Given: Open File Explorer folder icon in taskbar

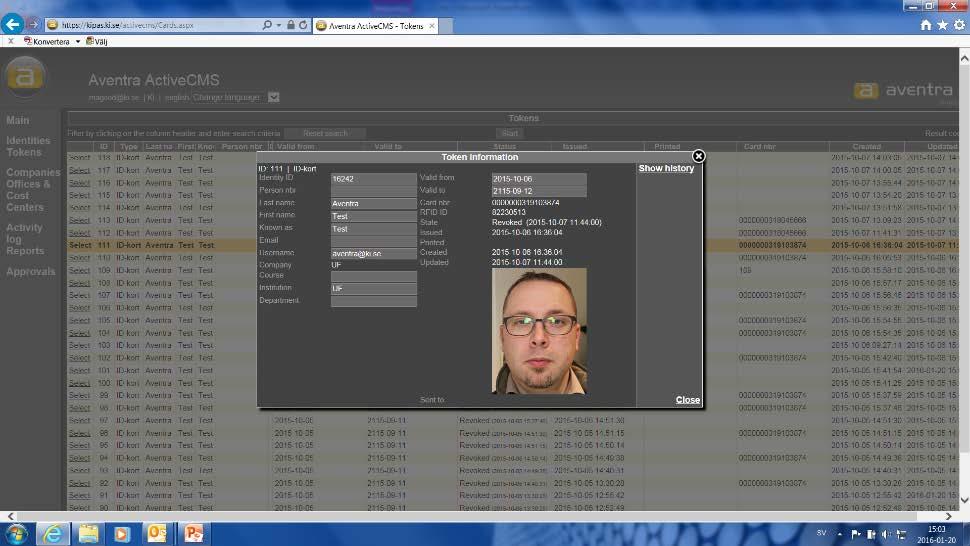Looking at the screenshot, I should [x=88, y=534].
